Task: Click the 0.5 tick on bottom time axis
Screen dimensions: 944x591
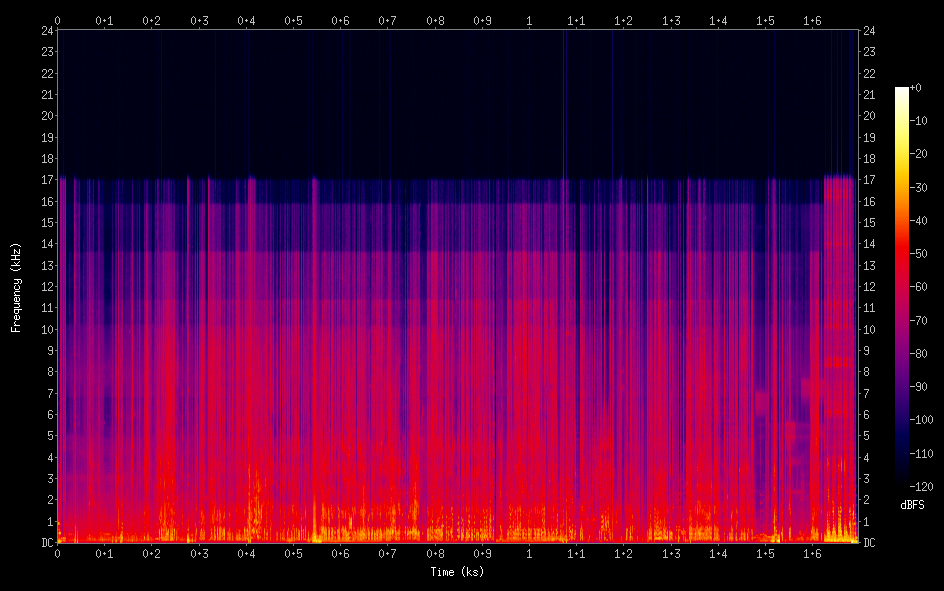Action: click(x=293, y=553)
